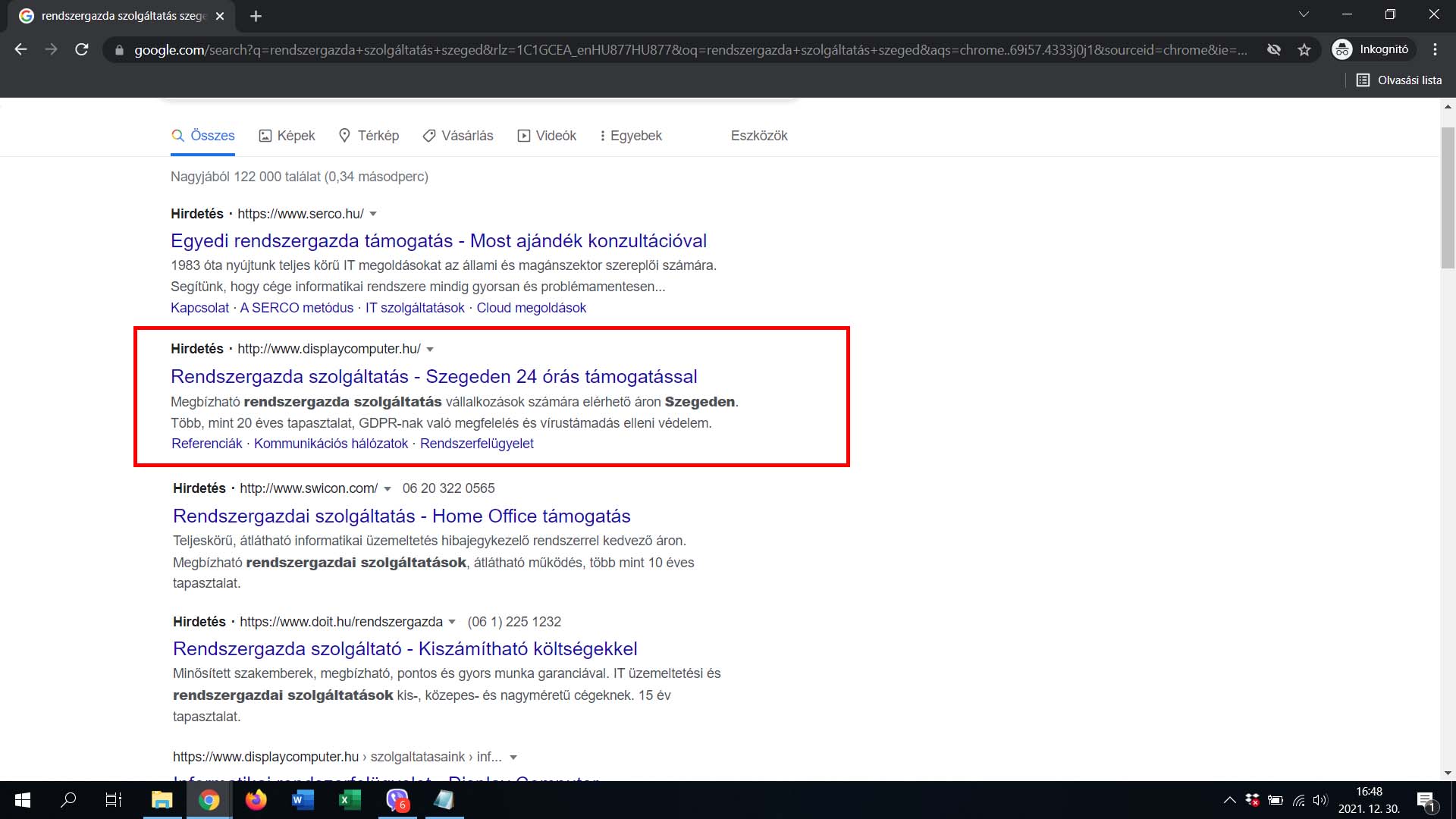This screenshot has height=819, width=1456.
Task: Open Excel from the taskbar
Action: (350, 800)
